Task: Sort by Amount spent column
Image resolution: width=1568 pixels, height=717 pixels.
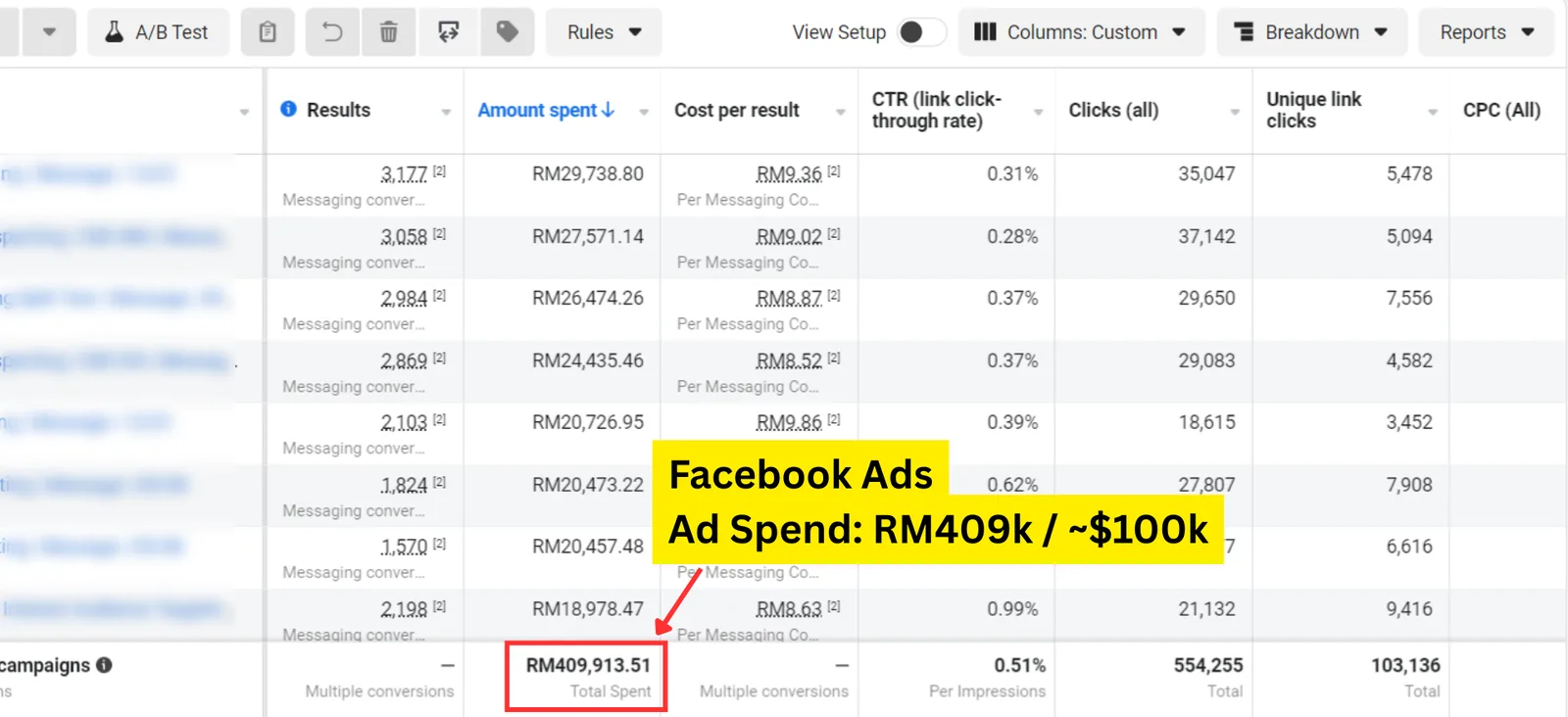Action: (x=546, y=110)
